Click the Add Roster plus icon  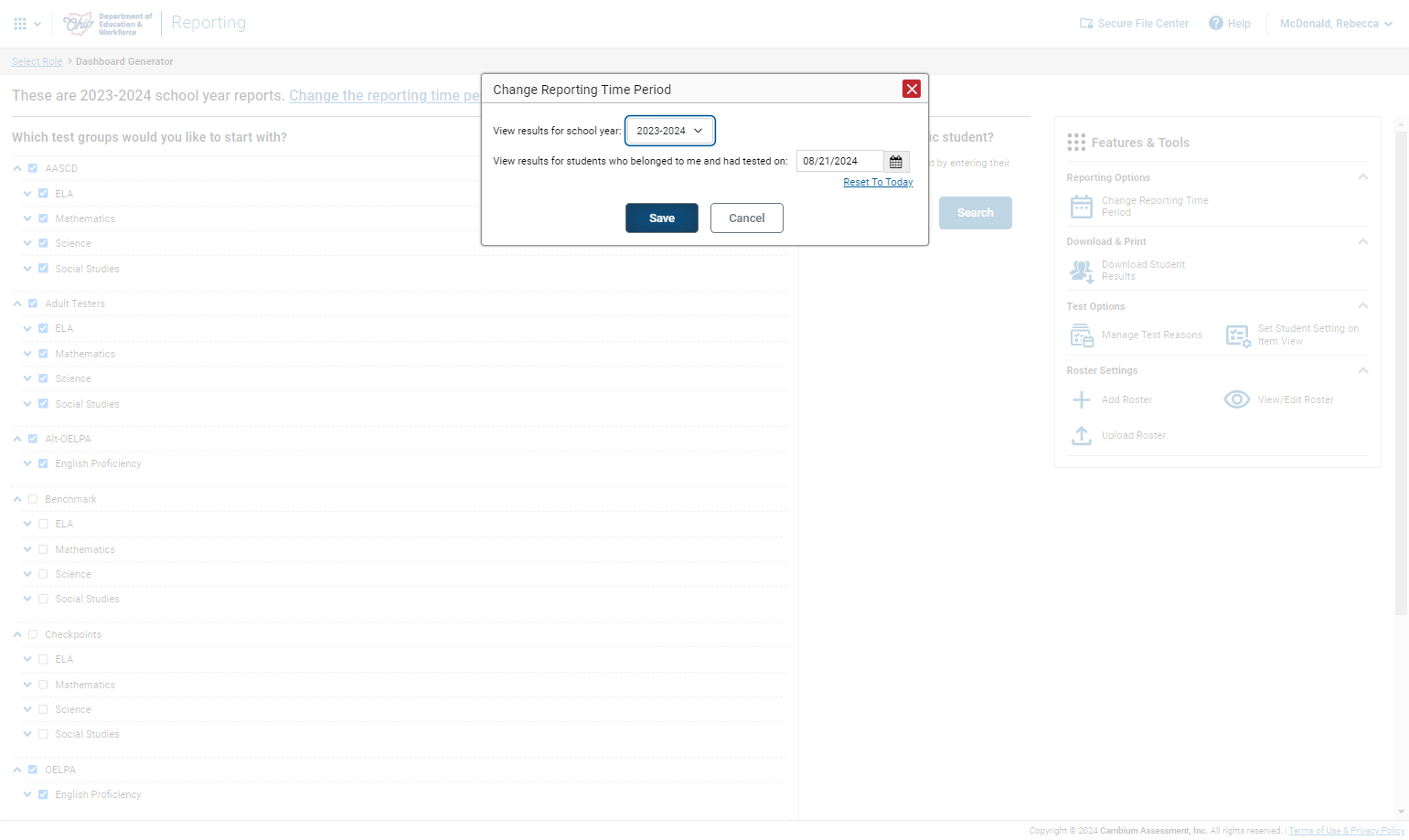1082,400
